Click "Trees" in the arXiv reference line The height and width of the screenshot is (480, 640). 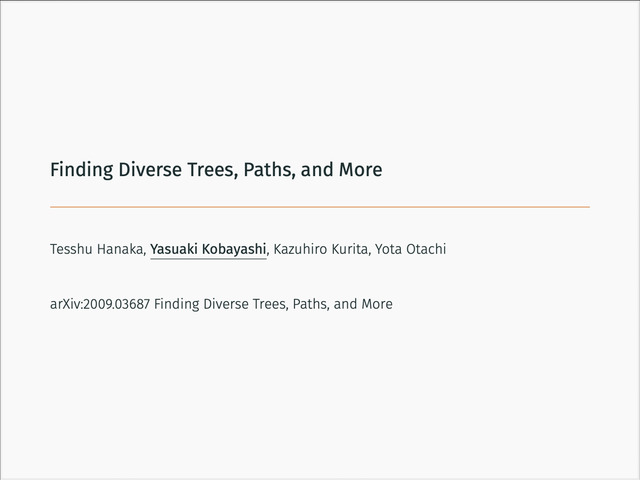pyautogui.click(x=280, y=303)
